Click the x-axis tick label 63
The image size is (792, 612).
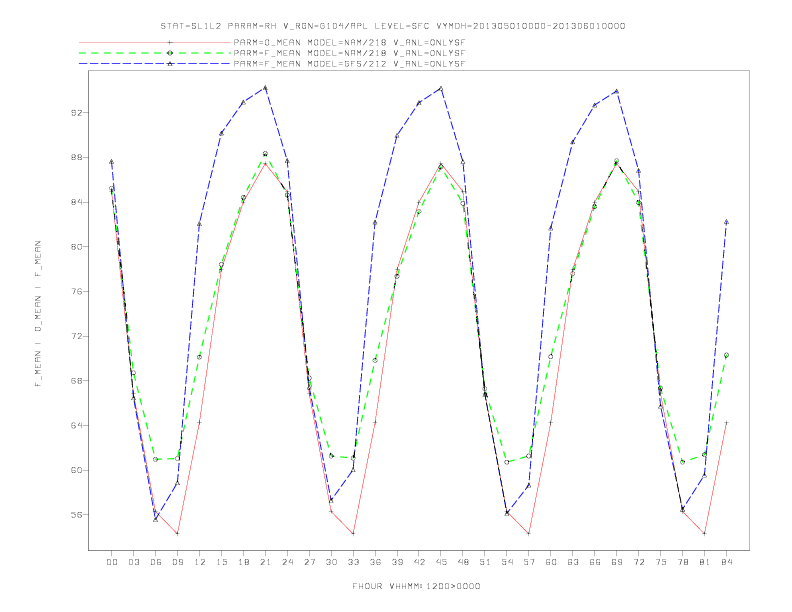[x=573, y=562]
